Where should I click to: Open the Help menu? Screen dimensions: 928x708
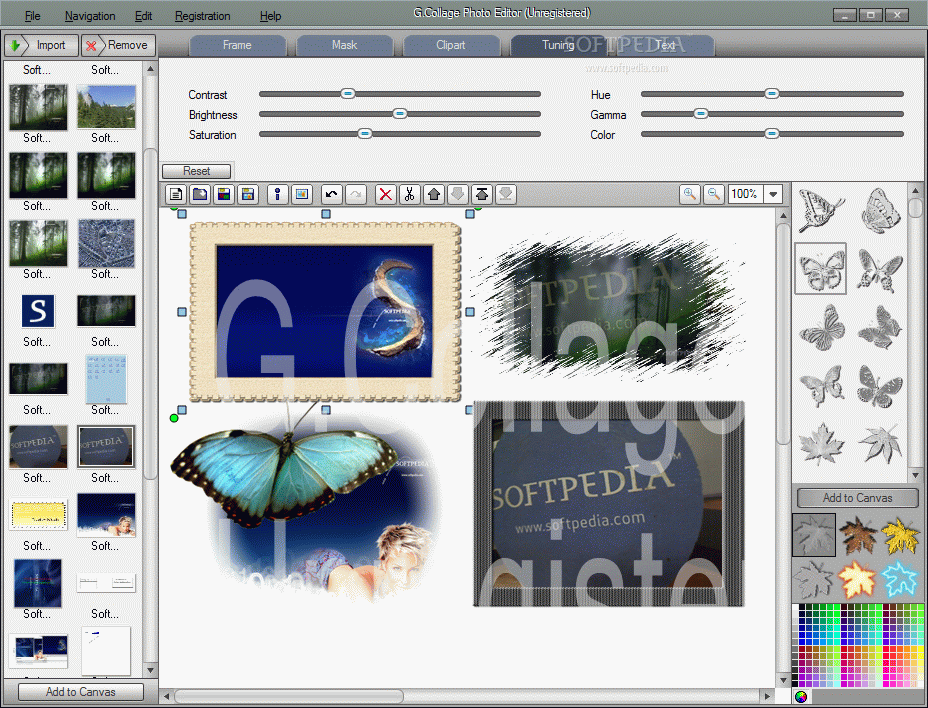[270, 16]
